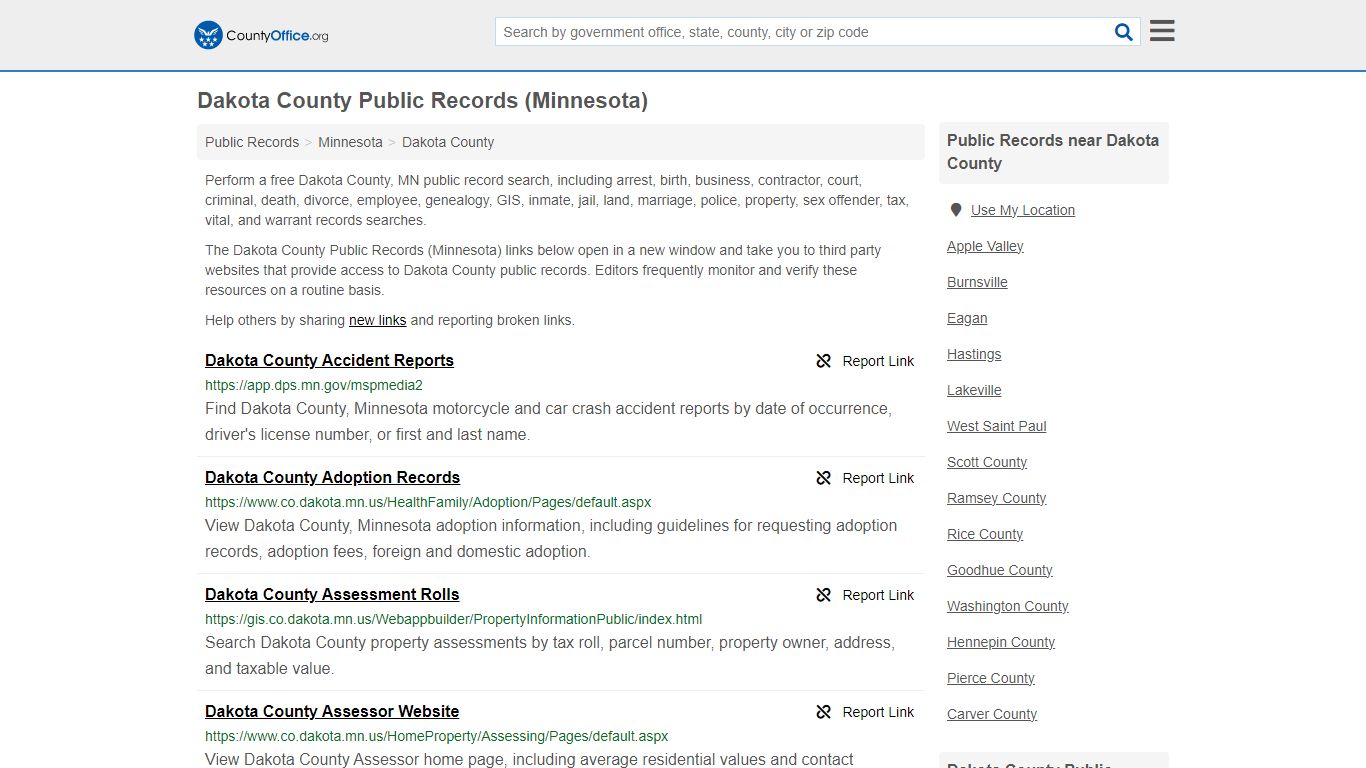Click broken-link icon for Assessor Website
The height and width of the screenshot is (768, 1366).
(x=824, y=712)
